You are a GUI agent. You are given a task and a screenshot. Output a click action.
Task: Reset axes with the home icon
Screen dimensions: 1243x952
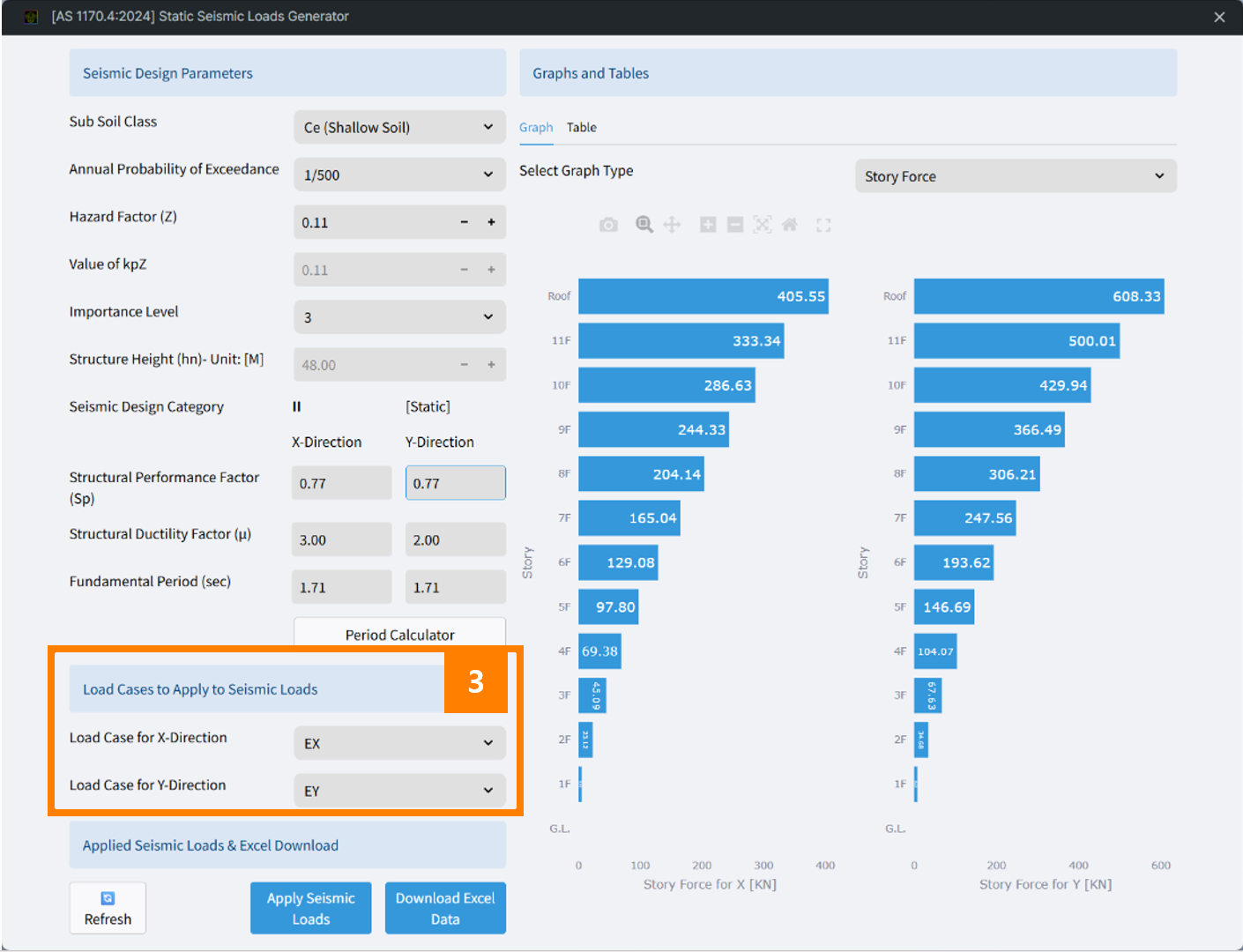point(790,225)
